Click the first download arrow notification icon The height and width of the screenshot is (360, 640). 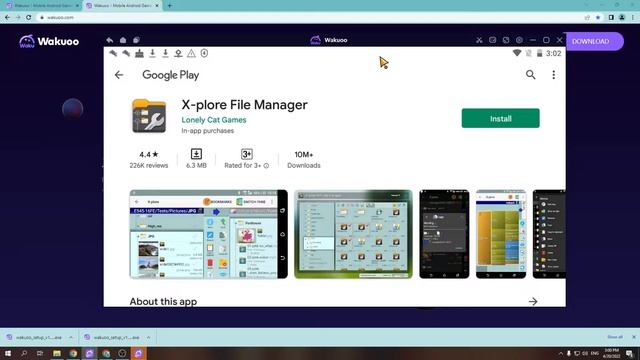click(x=152, y=53)
